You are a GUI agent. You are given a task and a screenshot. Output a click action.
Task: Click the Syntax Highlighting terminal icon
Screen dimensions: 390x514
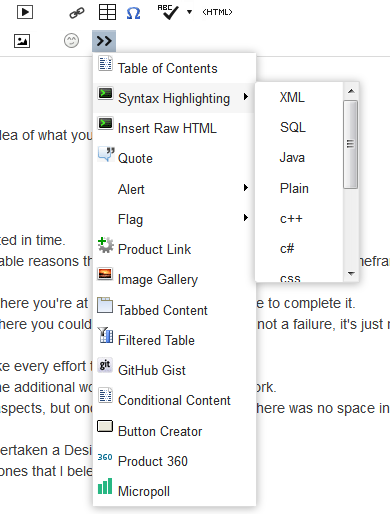pos(105,93)
